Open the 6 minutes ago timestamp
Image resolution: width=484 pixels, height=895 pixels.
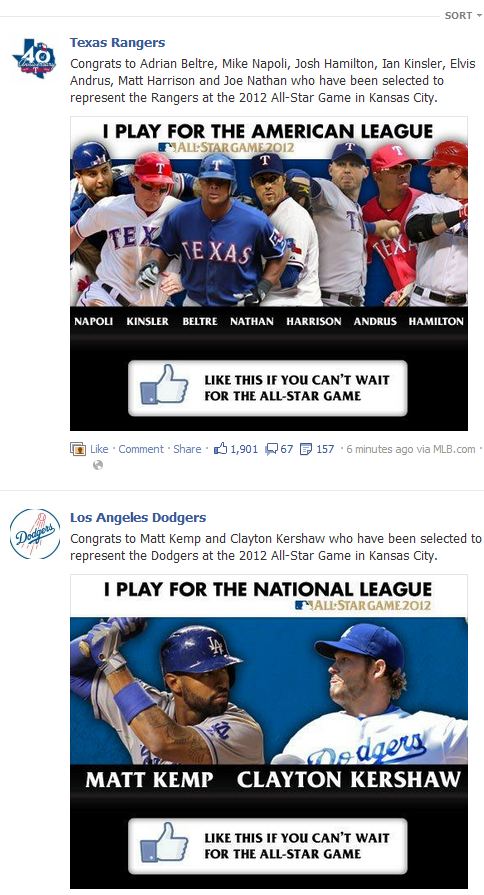pyautogui.click(x=380, y=449)
